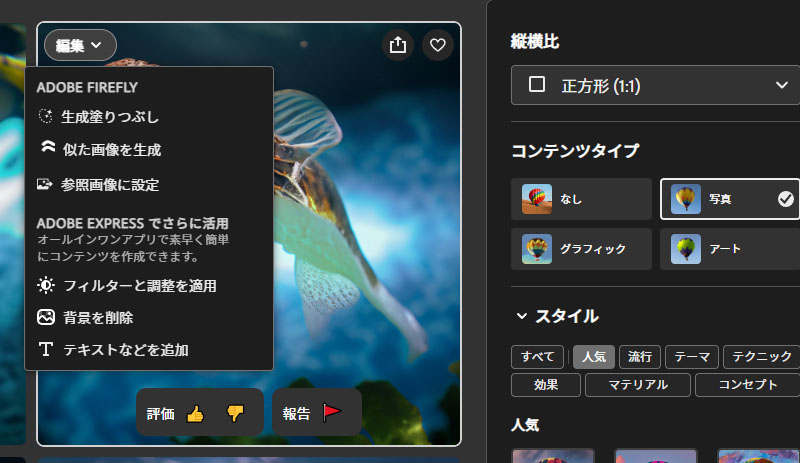Screen dimensions: 800x463
Task: Click the red report flag icon
Action: click(x=331, y=412)
